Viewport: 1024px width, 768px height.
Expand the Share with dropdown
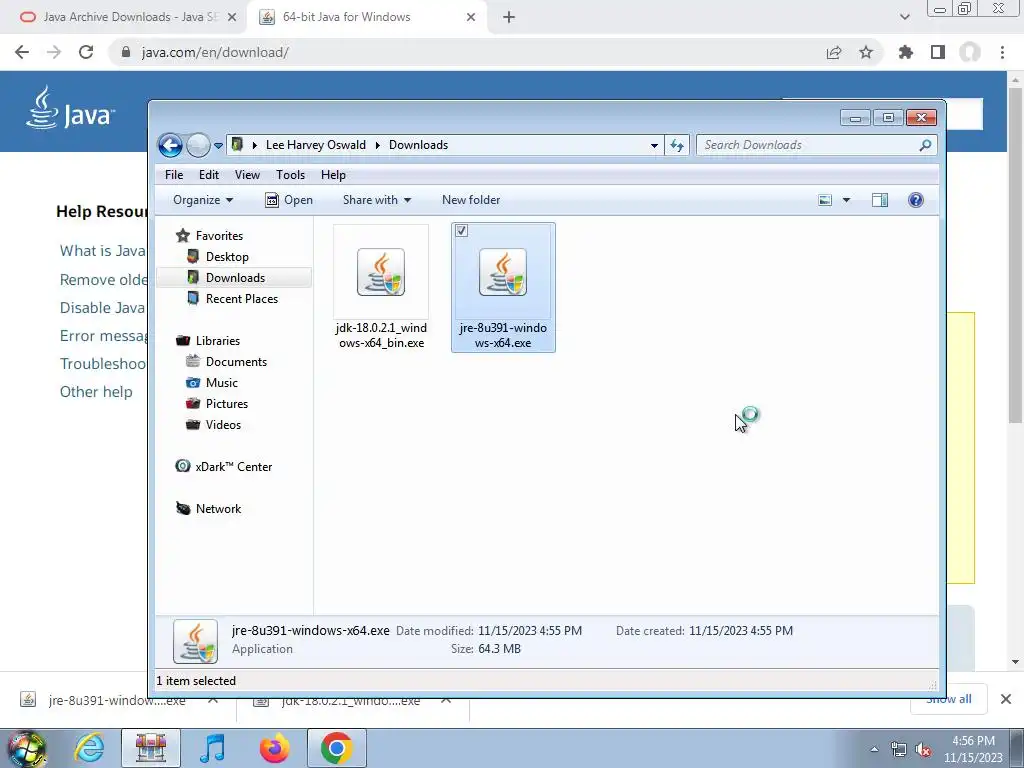click(x=377, y=200)
